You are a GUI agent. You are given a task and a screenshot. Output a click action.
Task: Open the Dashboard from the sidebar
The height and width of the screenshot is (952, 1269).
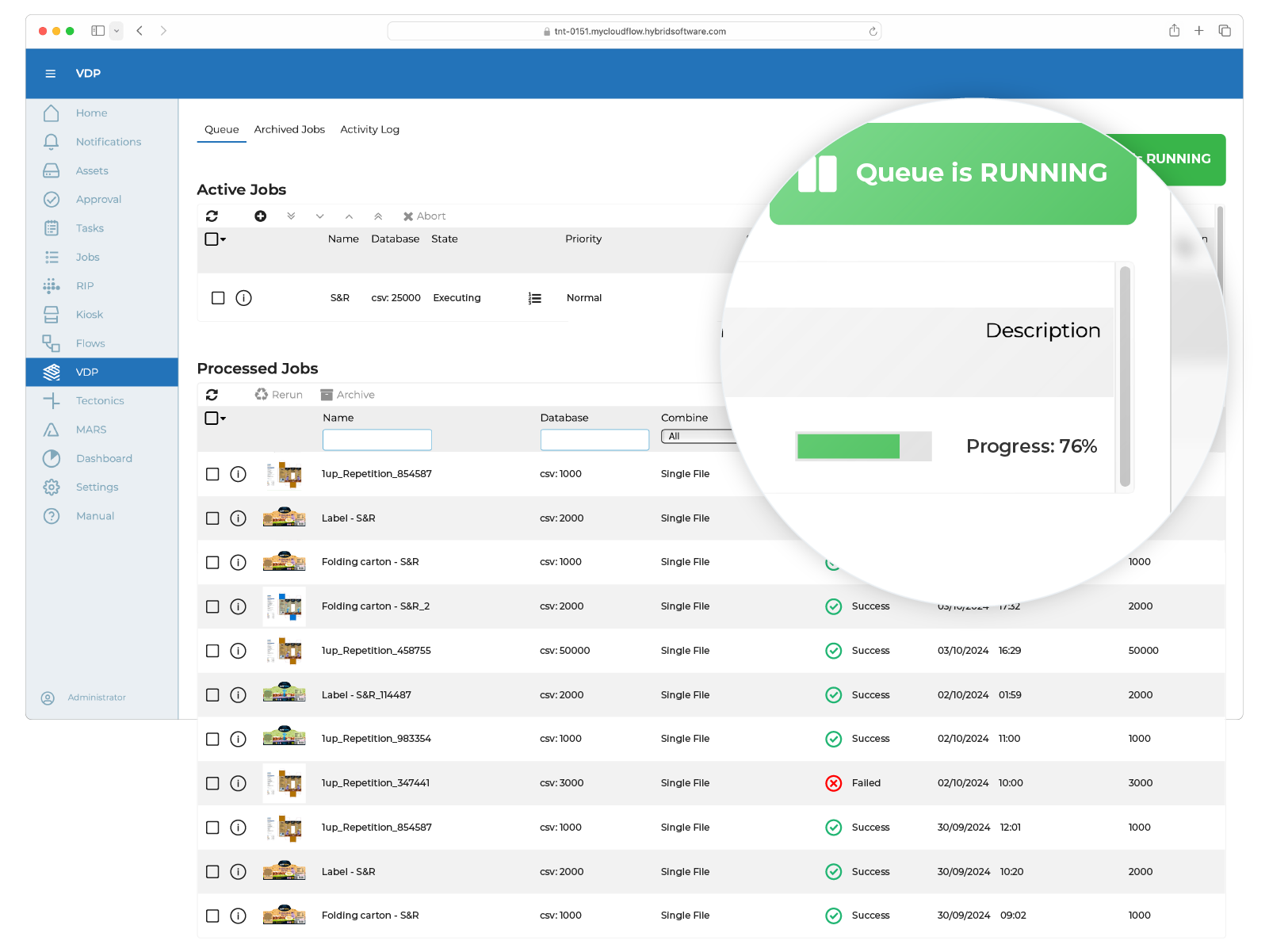[x=104, y=458]
